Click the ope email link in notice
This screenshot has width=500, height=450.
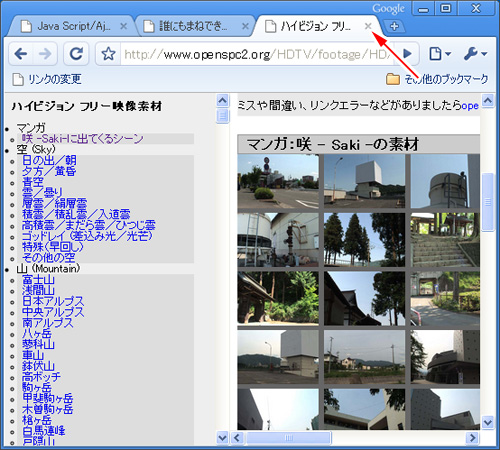[x=470, y=106]
